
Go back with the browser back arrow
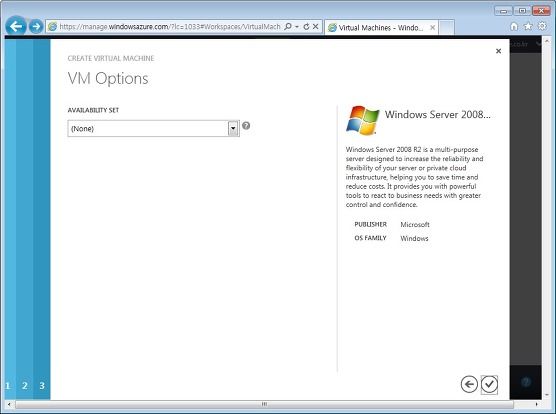[x=16, y=26]
